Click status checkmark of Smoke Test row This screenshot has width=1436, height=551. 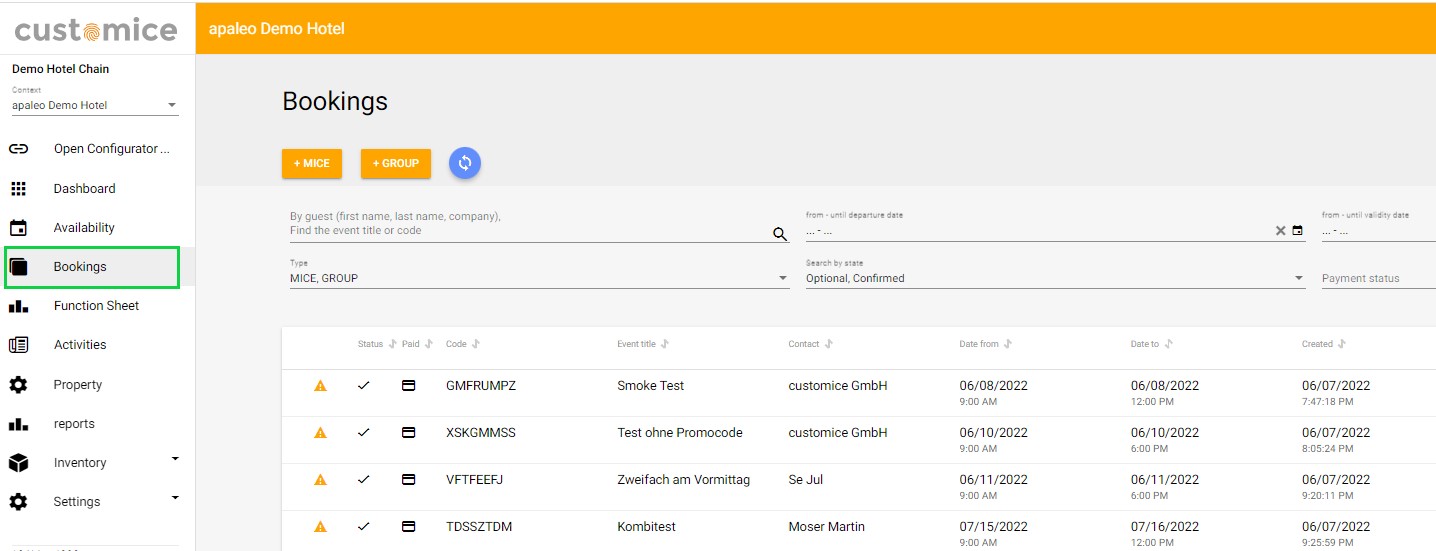point(364,385)
